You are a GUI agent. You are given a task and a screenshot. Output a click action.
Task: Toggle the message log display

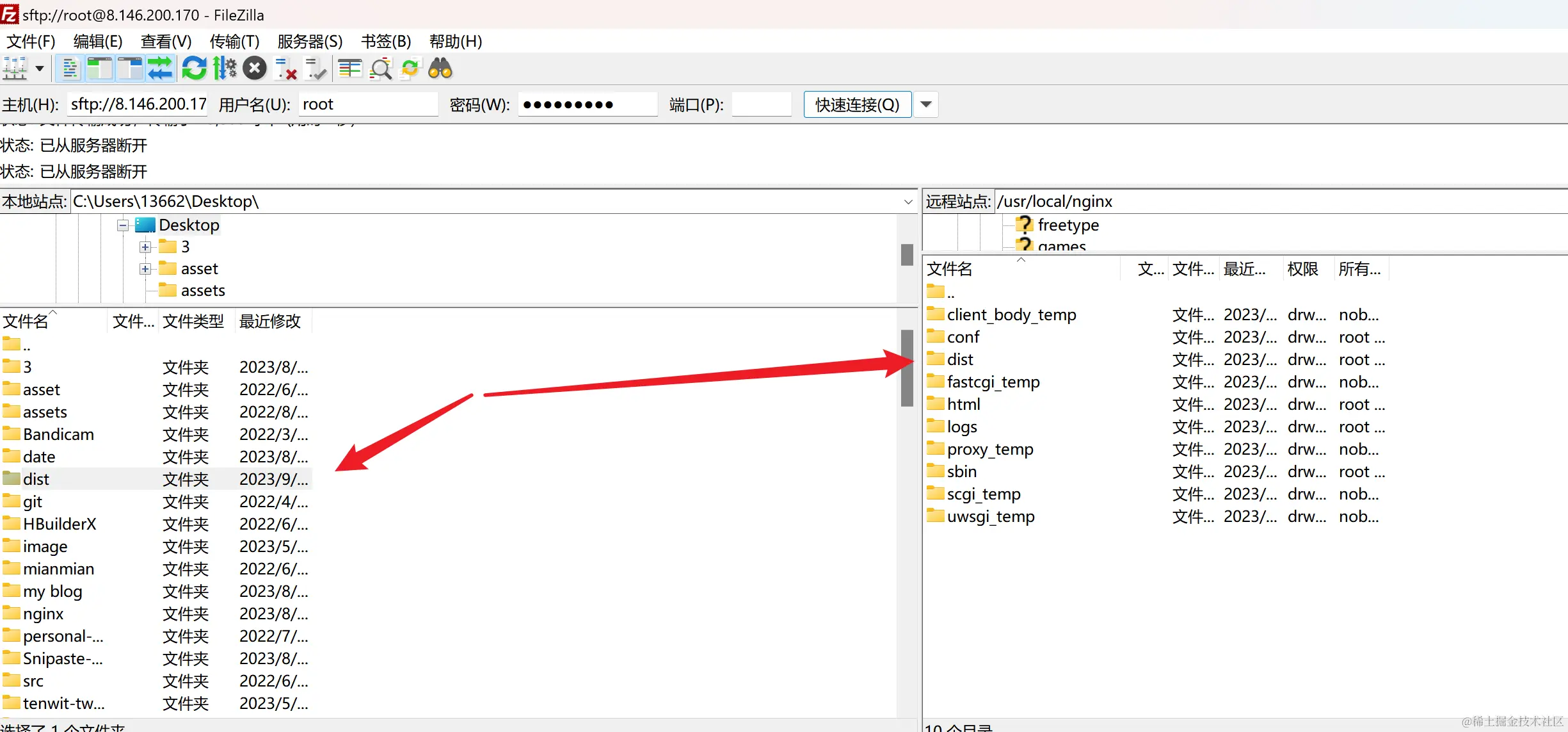pyautogui.click(x=70, y=69)
